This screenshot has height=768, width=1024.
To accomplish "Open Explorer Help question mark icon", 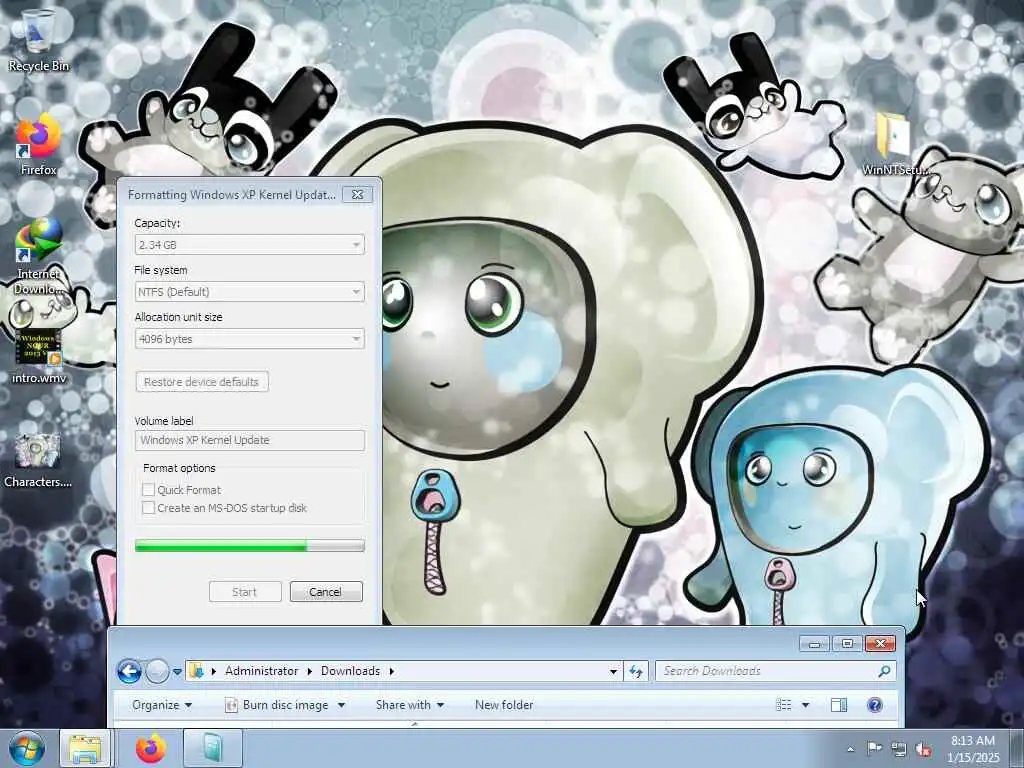I will (875, 705).
